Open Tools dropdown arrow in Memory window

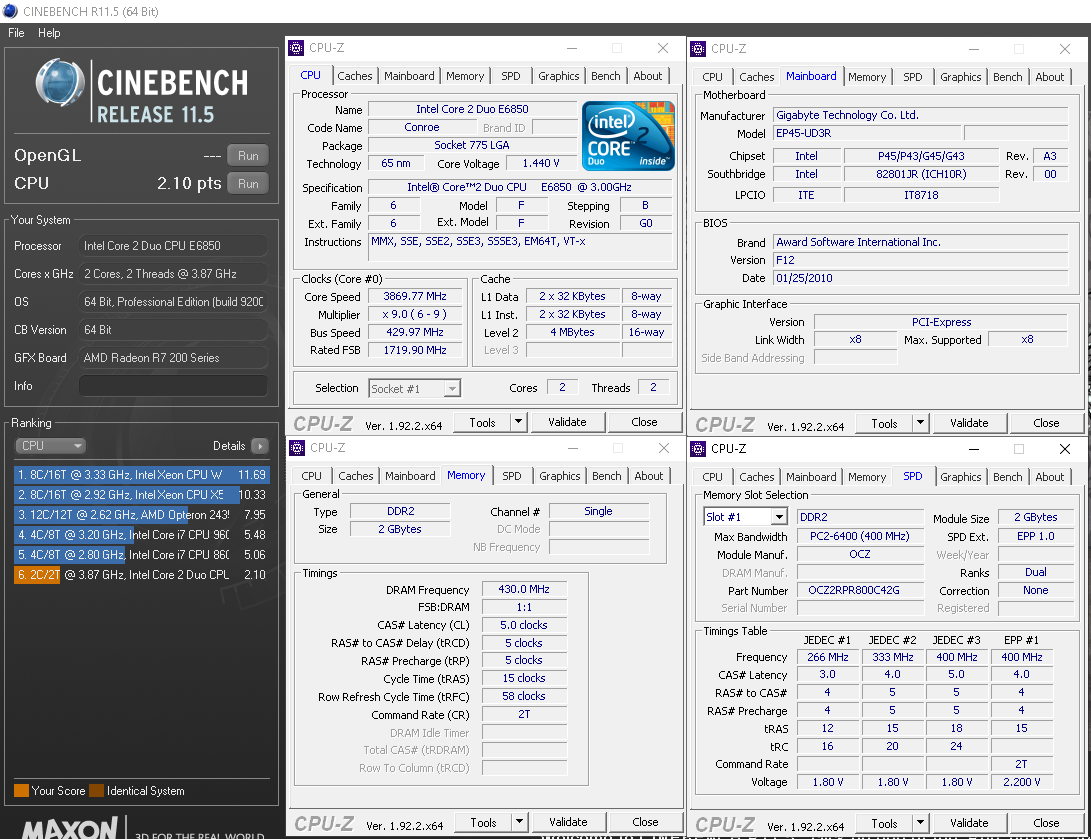519,822
